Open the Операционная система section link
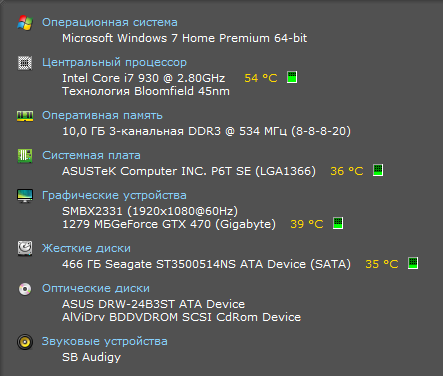Image resolution: width=443 pixels, height=376 pixels. click(110, 22)
